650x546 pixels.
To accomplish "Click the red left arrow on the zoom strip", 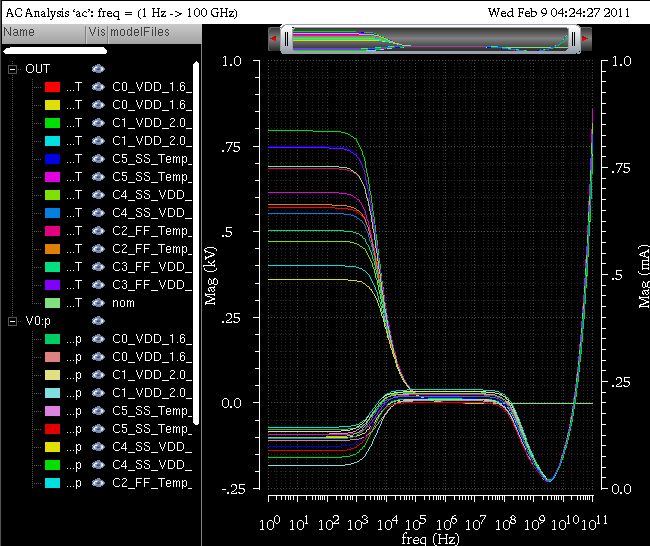I will point(273,39).
